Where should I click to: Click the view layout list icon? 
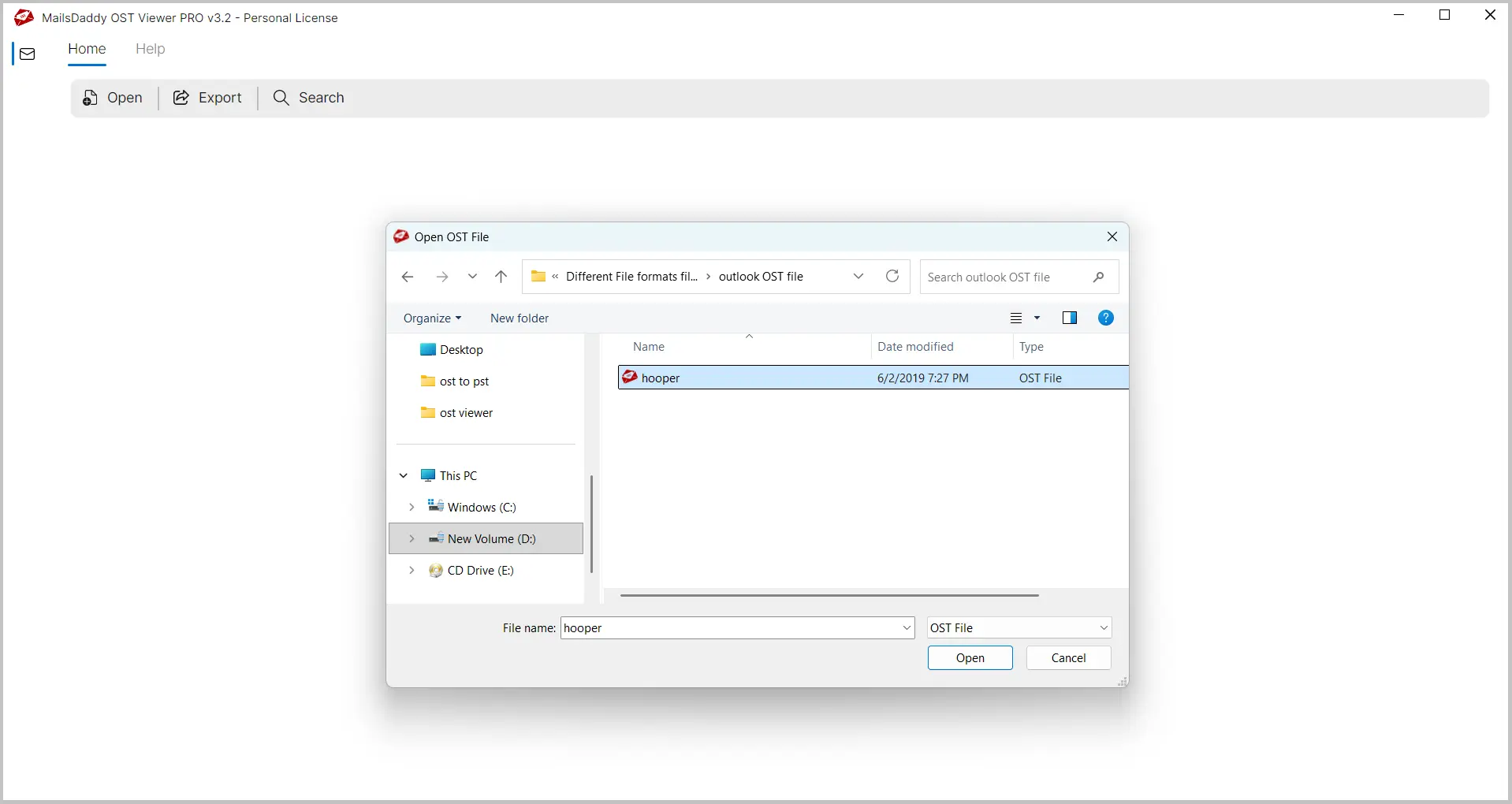click(1016, 318)
